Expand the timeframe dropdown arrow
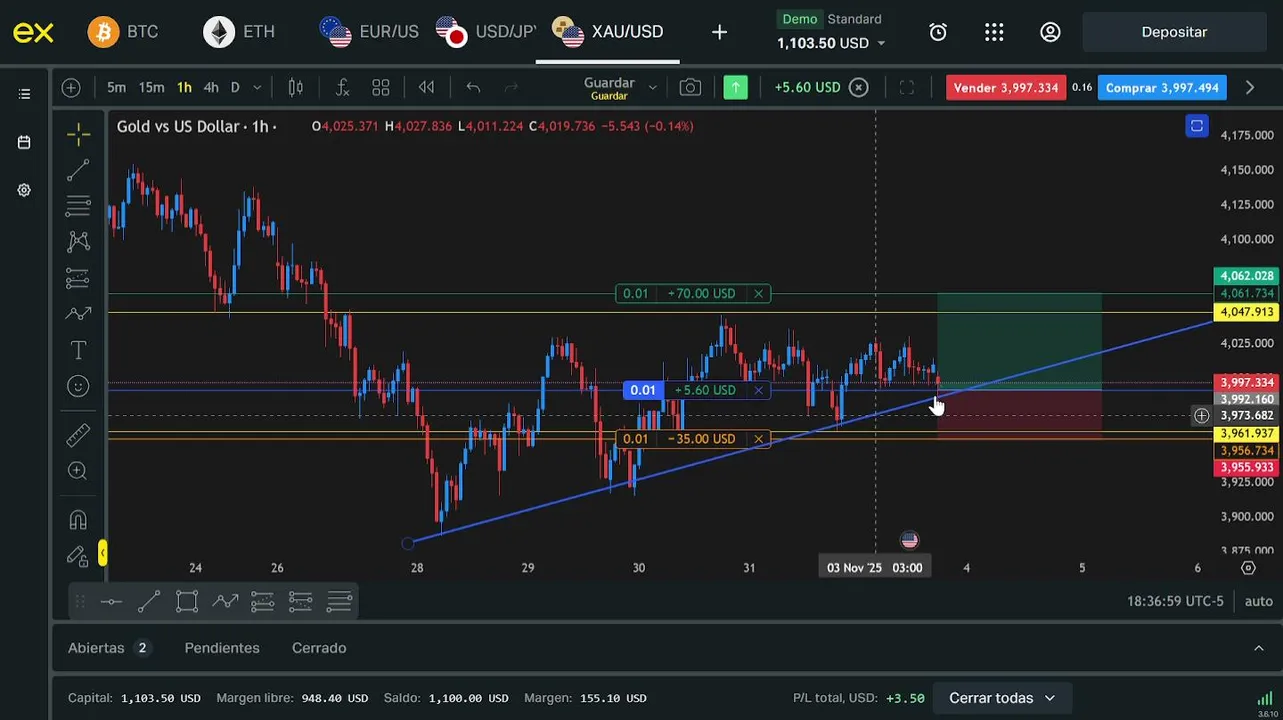1283x720 pixels. pyautogui.click(x=257, y=88)
